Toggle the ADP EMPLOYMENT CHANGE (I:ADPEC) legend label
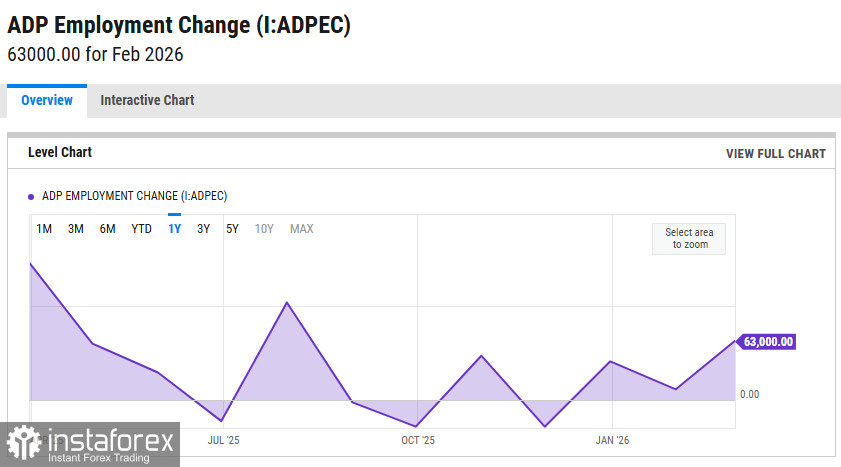The height and width of the screenshot is (467, 841). click(x=134, y=196)
